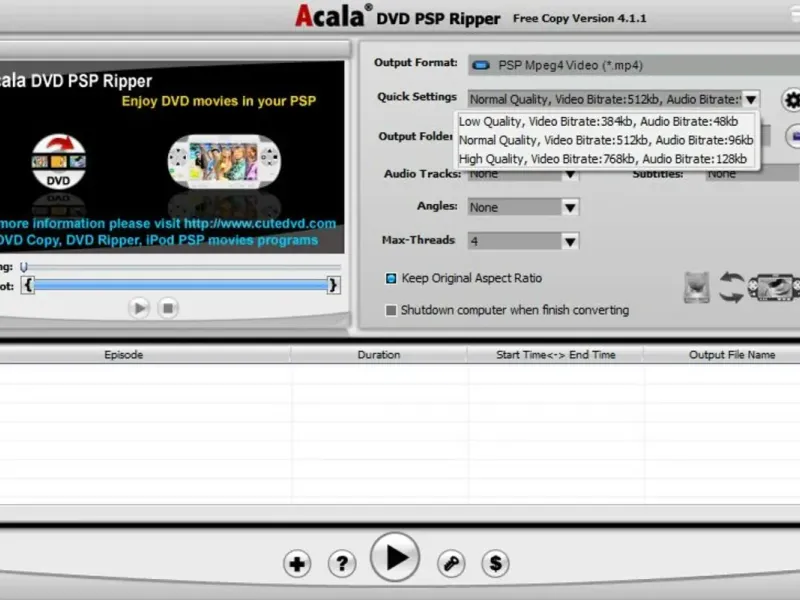800x600 pixels.
Task: Open the Subtitles dropdown
Action: (x=753, y=174)
